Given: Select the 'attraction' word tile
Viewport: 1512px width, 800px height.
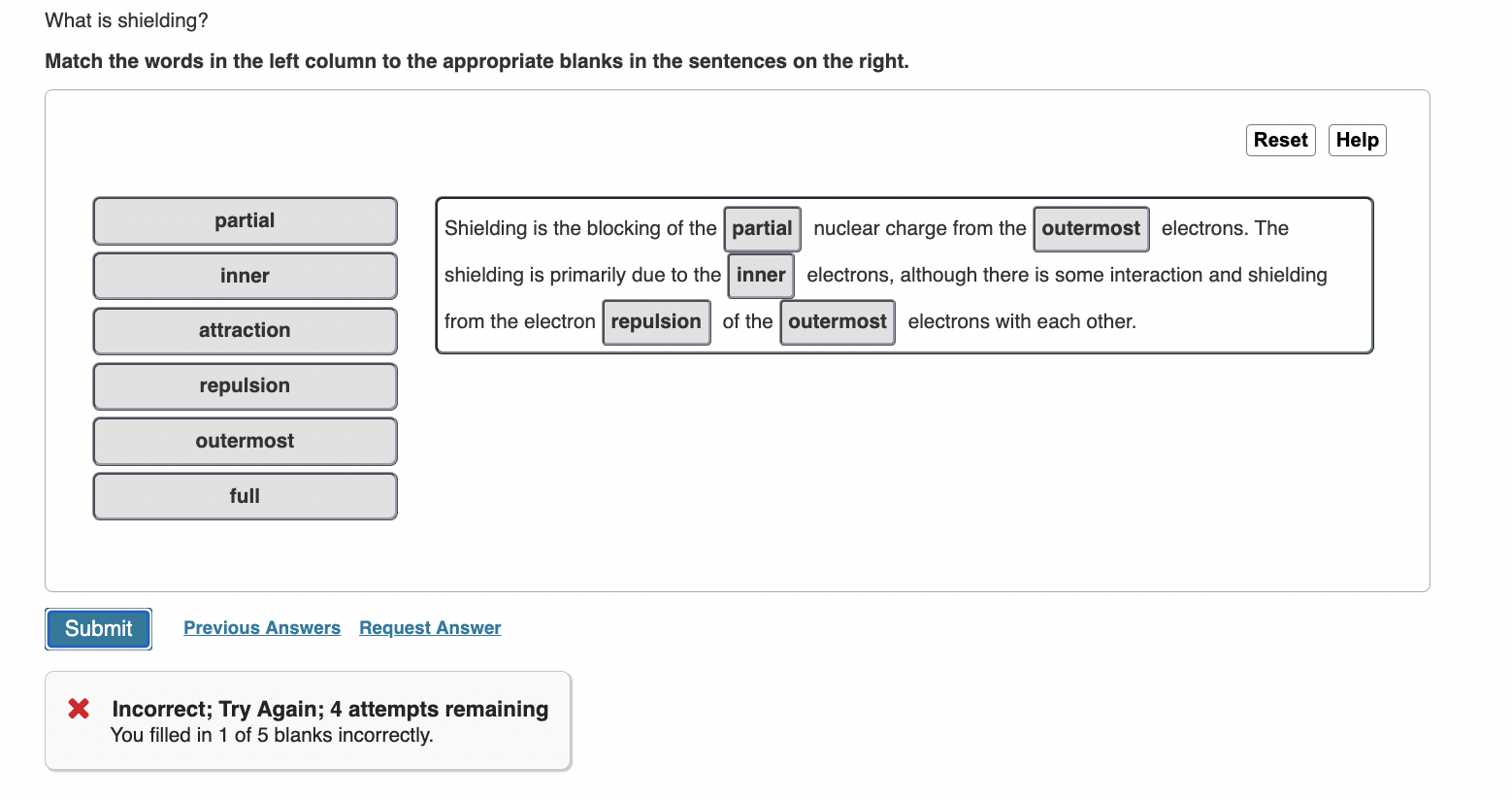Looking at the screenshot, I should [x=244, y=330].
